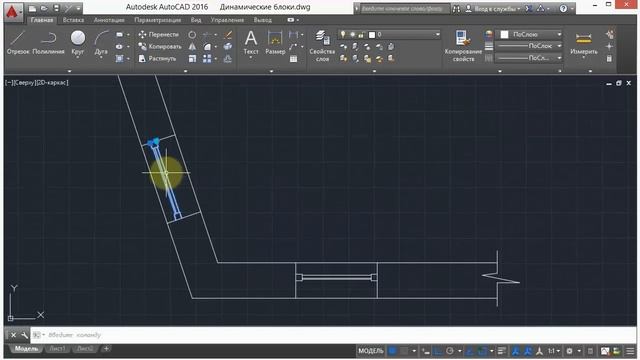Viewport: 640px width, 360px height.
Task: Switch to the Модель layout tab
Action: 26,349
